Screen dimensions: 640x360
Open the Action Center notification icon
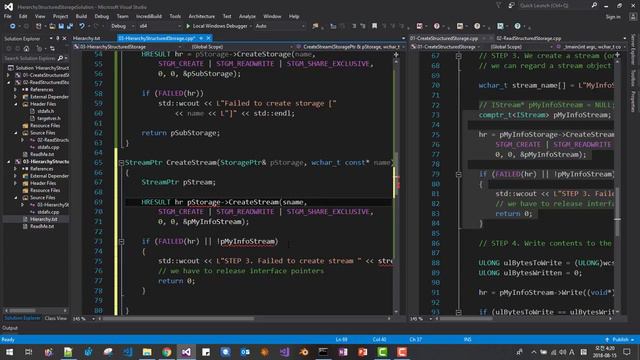pos(627,352)
